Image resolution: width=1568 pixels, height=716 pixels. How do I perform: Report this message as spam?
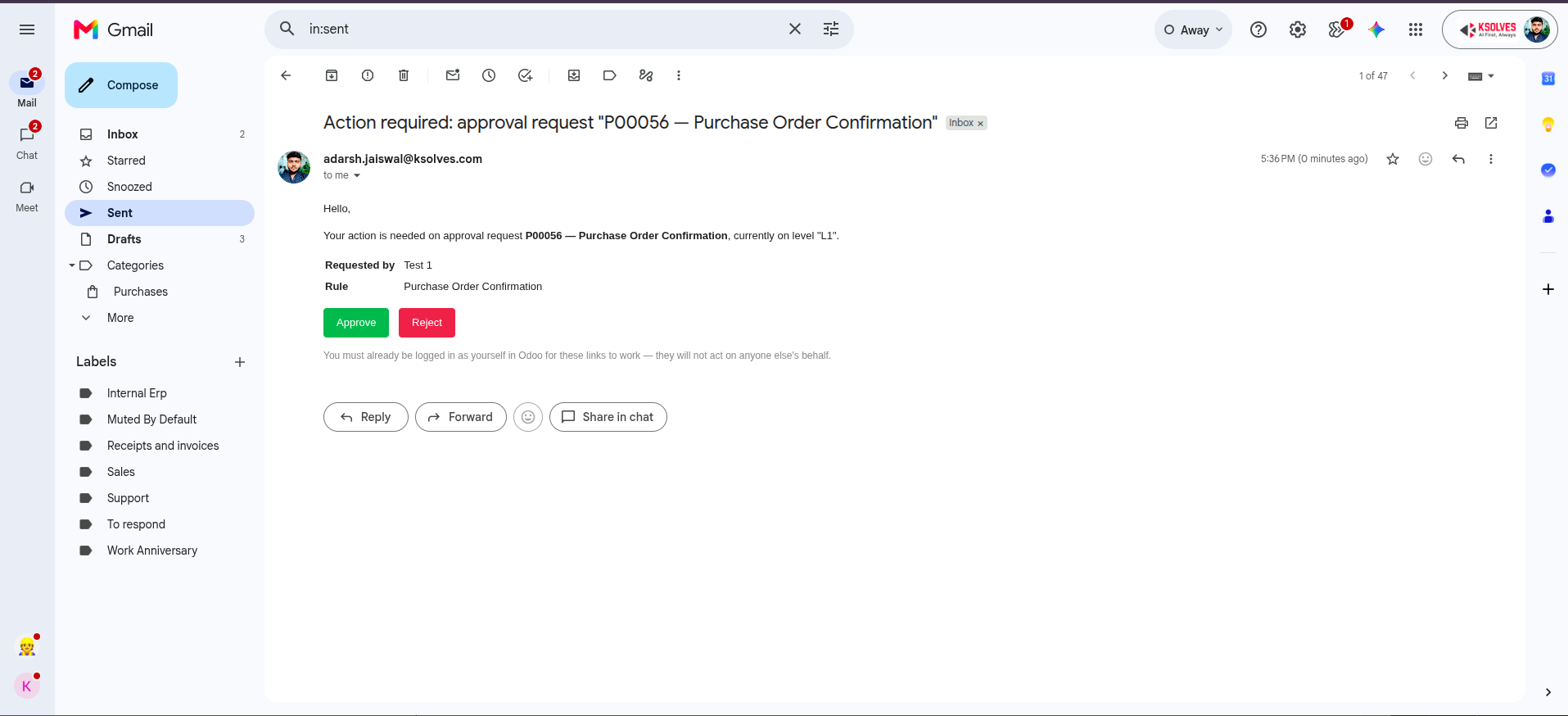coord(368,75)
